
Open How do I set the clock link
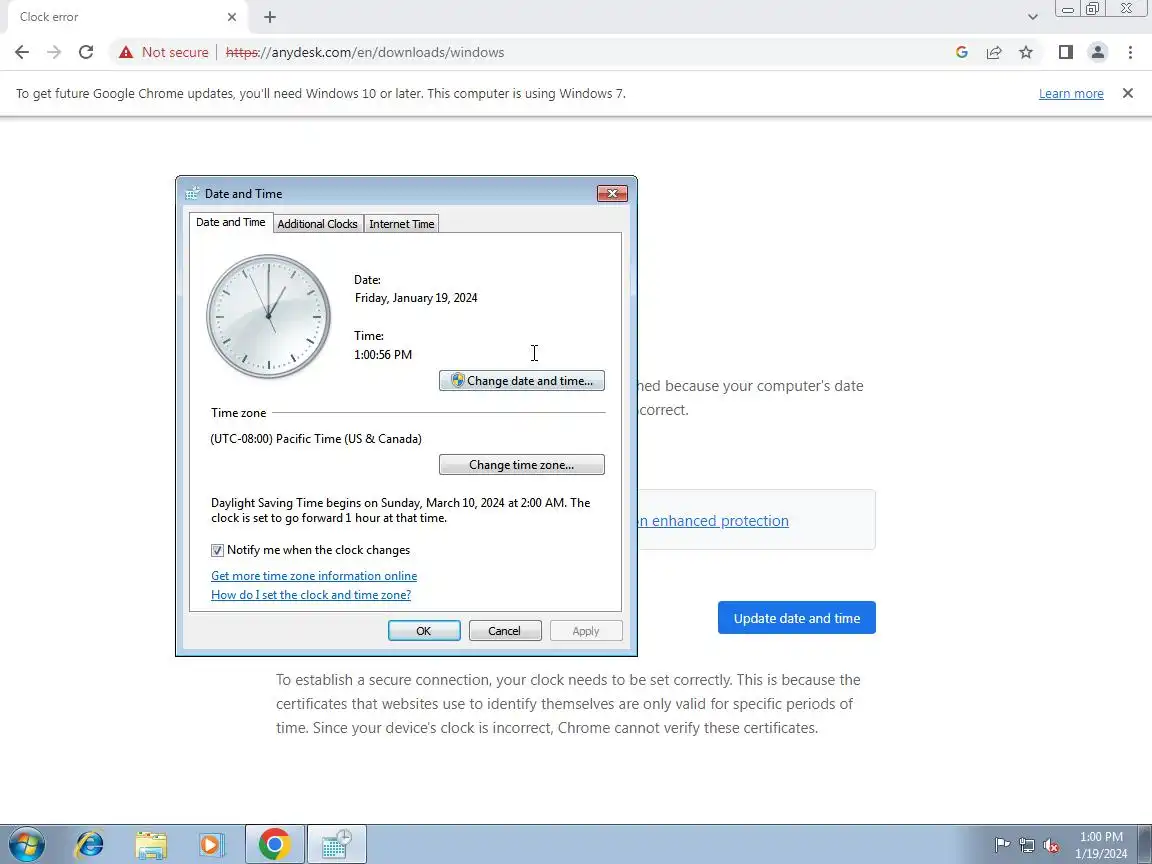tap(311, 595)
